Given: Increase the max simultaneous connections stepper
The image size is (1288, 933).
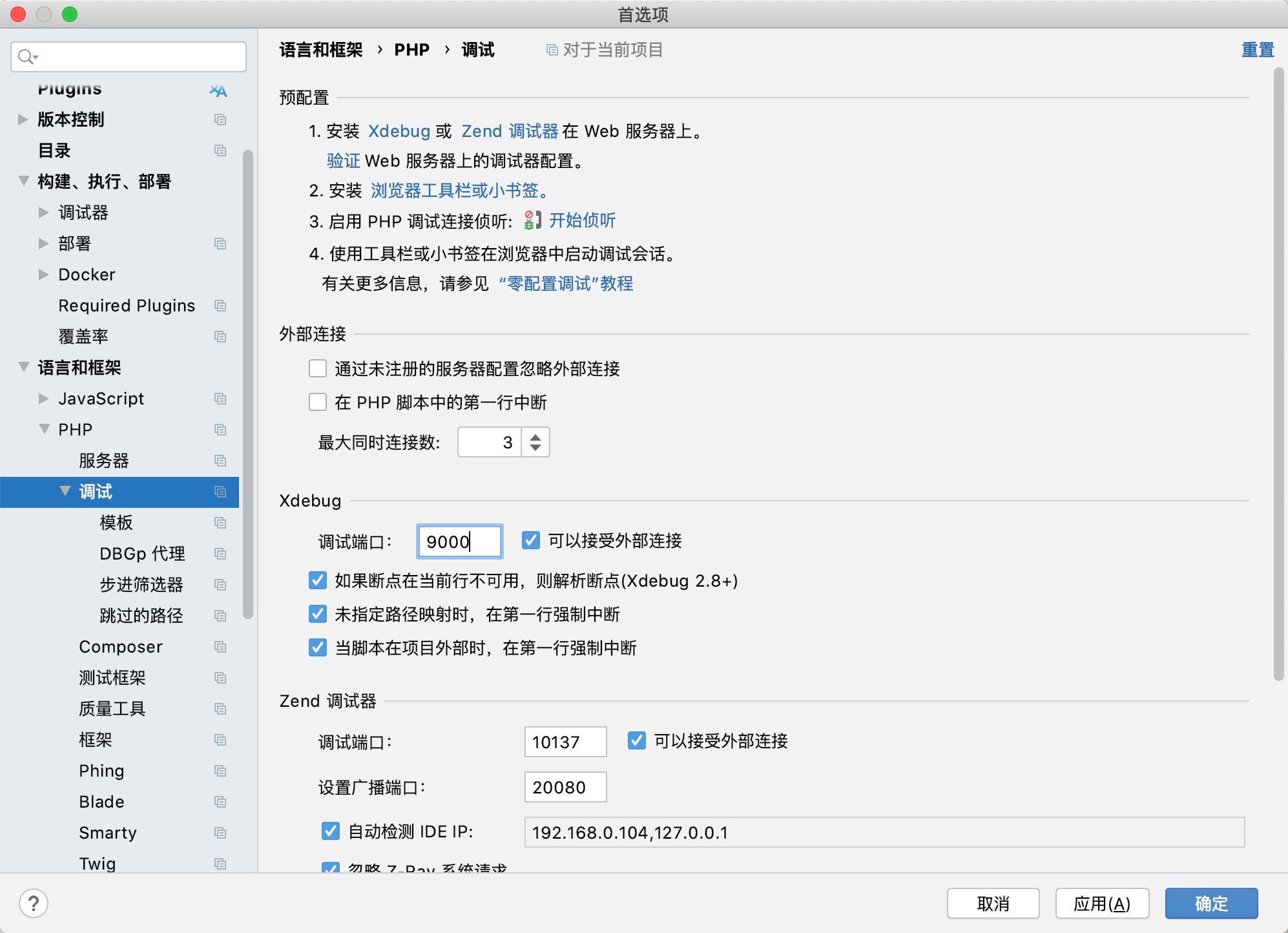Looking at the screenshot, I should click(x=535, y=437).
